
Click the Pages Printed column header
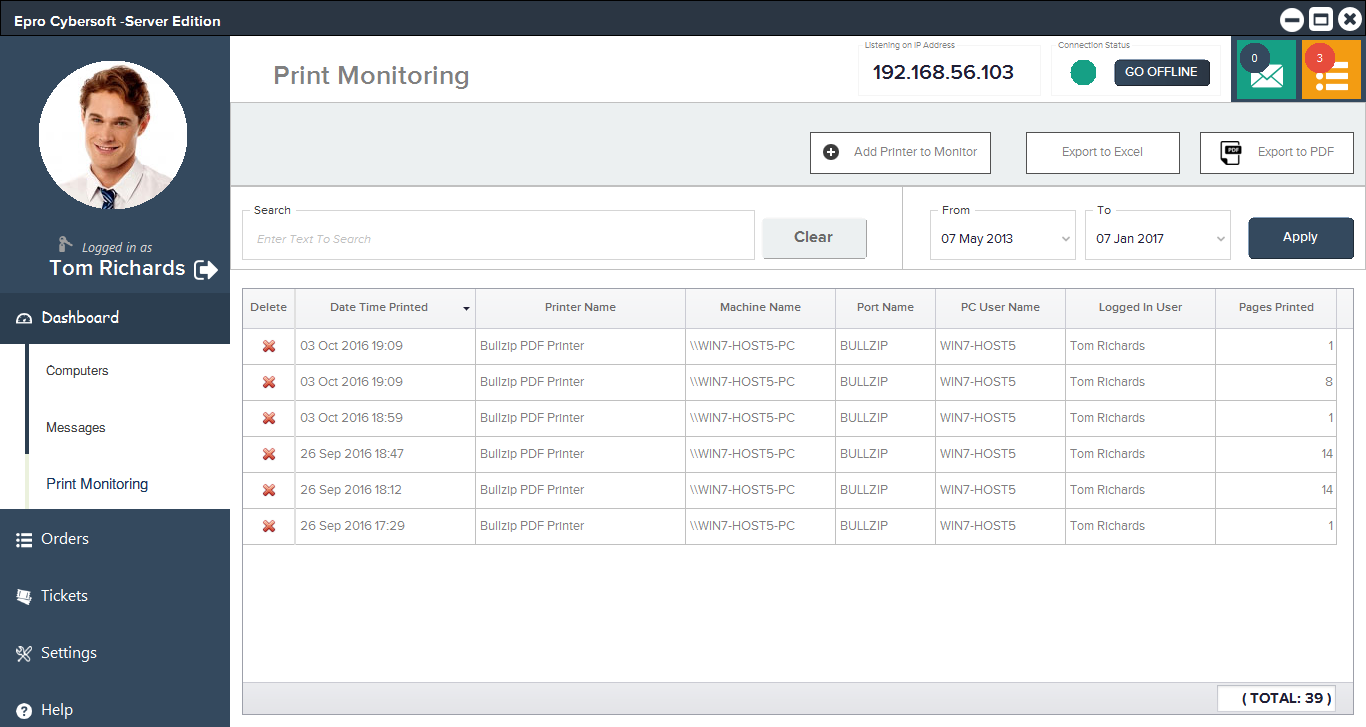[1276, 308]
